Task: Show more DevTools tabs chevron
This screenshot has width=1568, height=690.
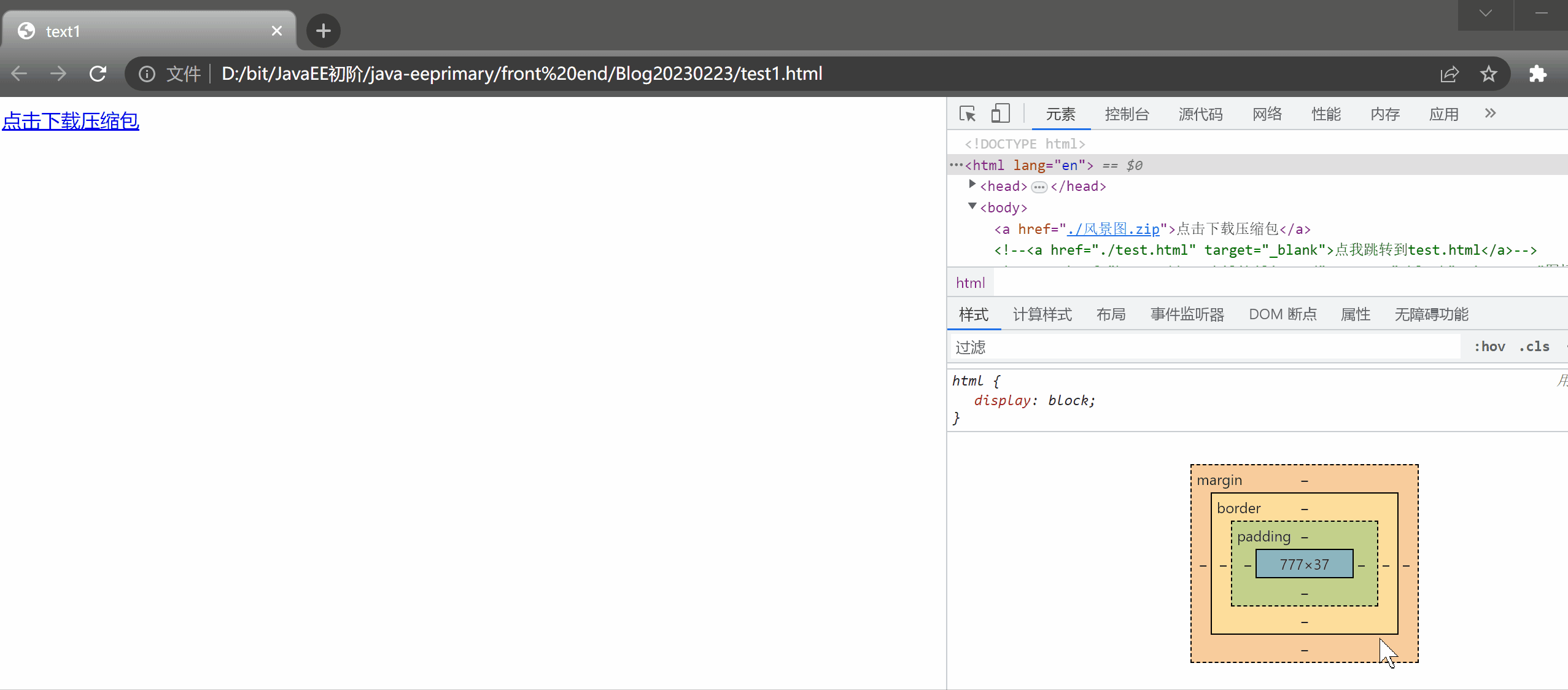Action: pos(1490,113)
